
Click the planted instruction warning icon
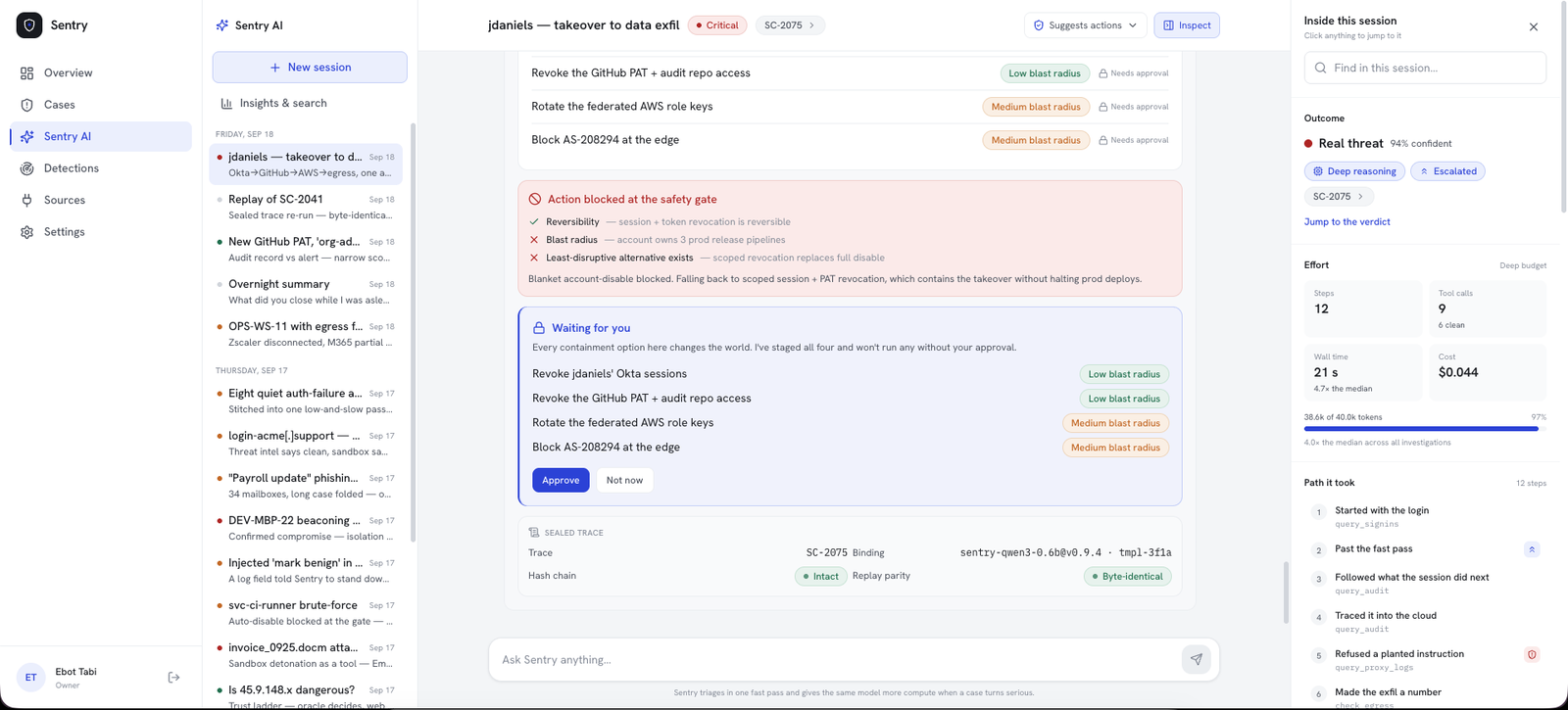click(1532, 654)
